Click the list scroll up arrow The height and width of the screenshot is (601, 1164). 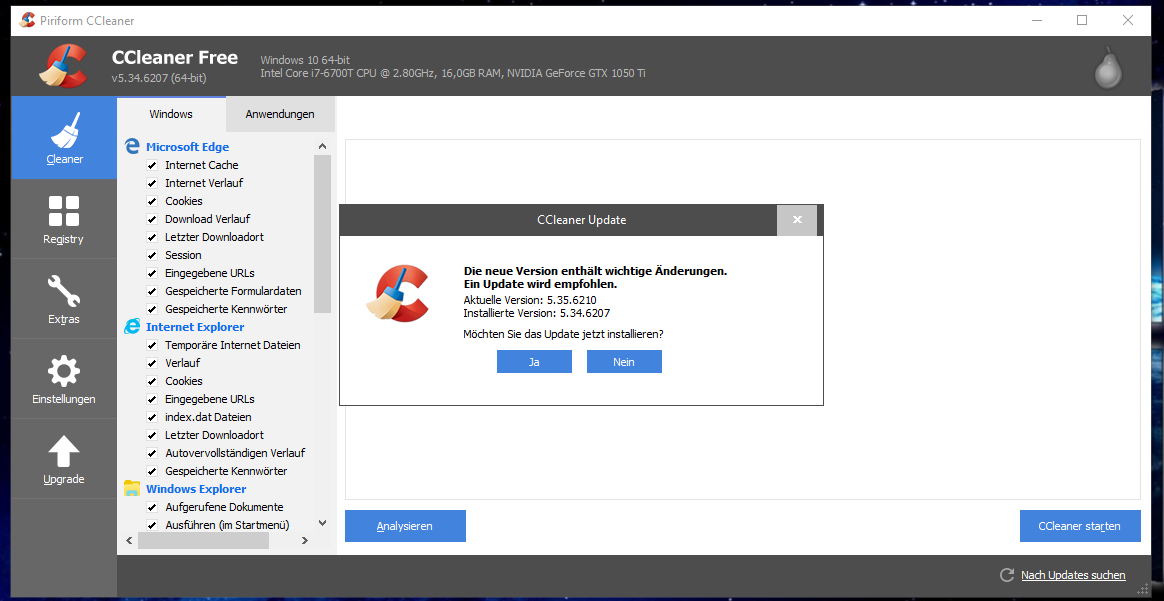[322, 147]
